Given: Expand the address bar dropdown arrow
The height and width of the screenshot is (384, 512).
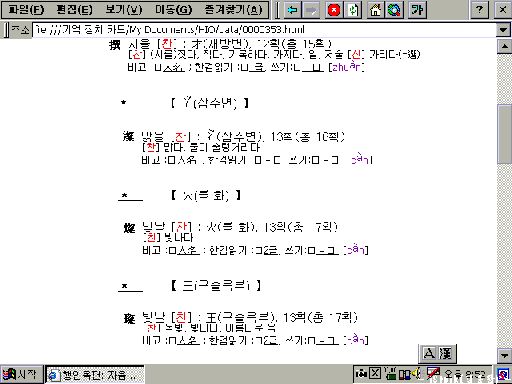Looking at the screenshot, I should click(x=503, y=30).
